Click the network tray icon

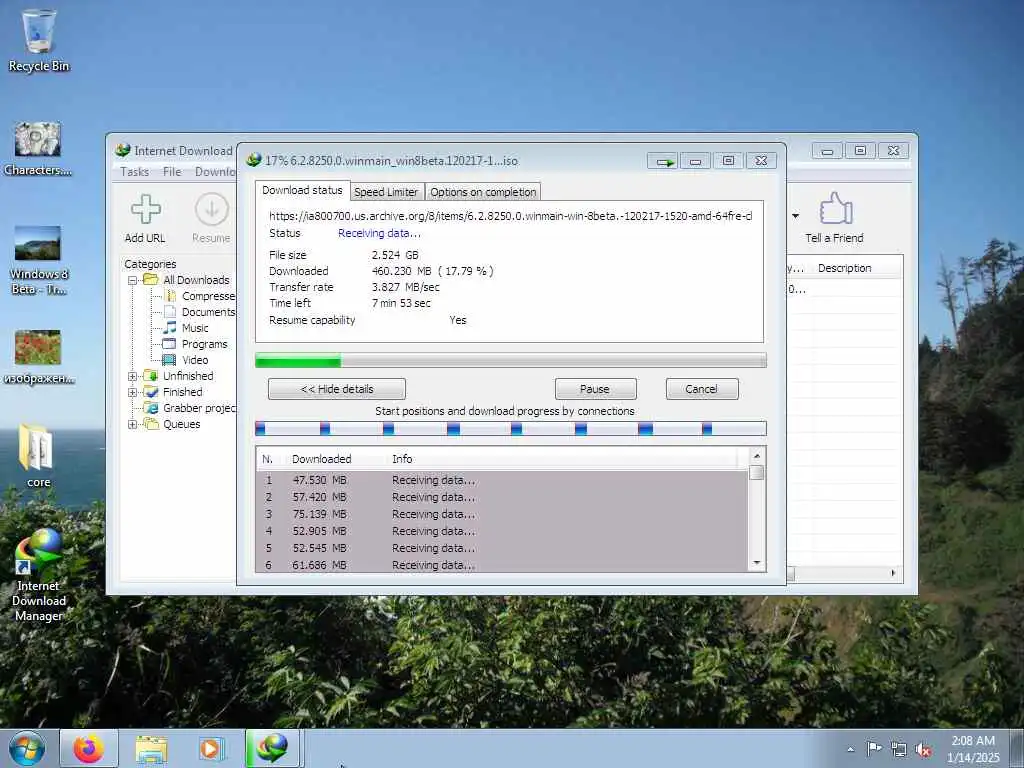[899, 749]
